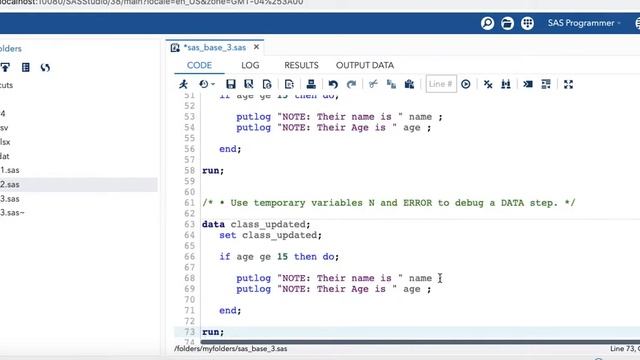Screen dimensions: 640x360
Task: Open the submission history dropdown
Action: coord(207,84)
